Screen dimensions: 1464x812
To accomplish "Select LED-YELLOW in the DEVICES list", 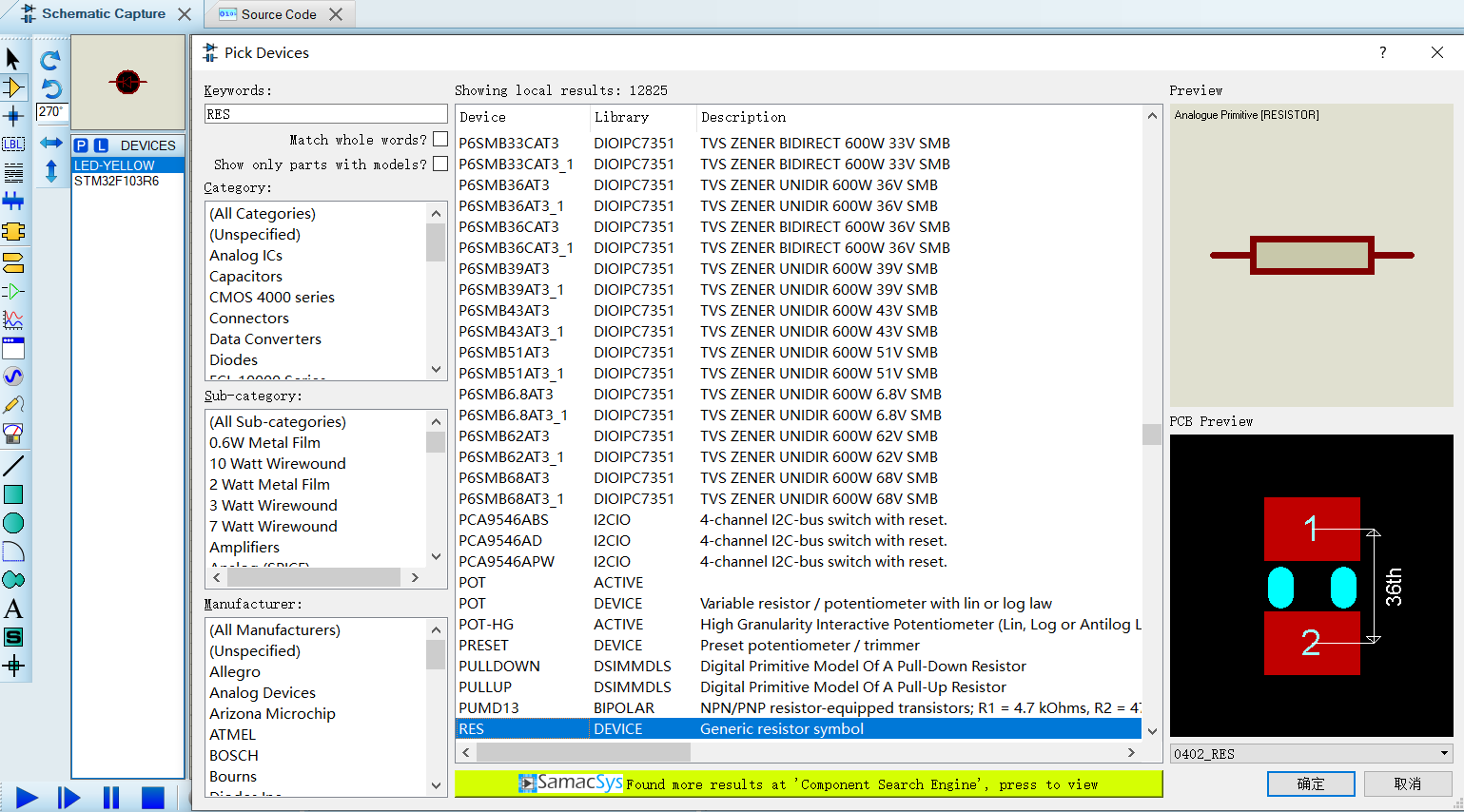I will [127, 165].
